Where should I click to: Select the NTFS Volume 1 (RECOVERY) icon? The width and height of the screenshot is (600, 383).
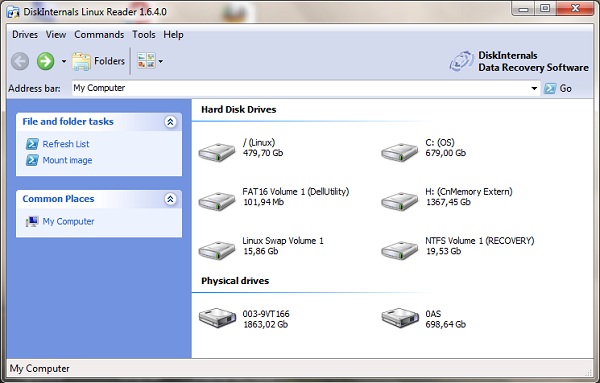399,250
